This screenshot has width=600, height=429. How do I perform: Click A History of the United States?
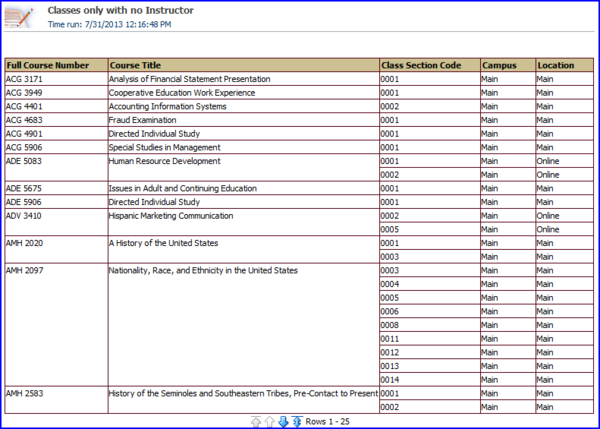163,243
